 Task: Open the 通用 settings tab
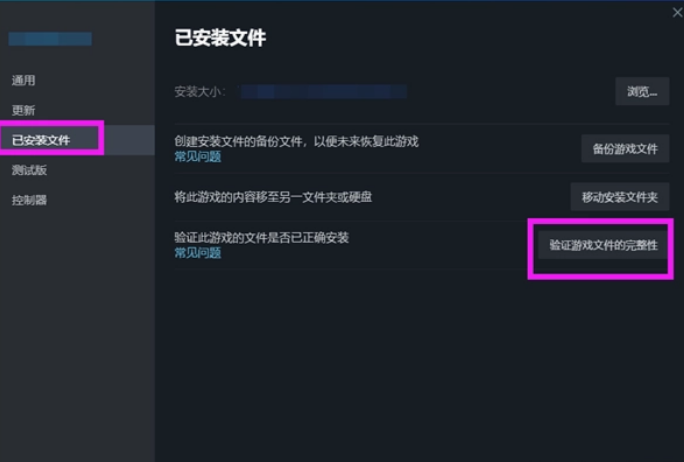coord(24,80)
